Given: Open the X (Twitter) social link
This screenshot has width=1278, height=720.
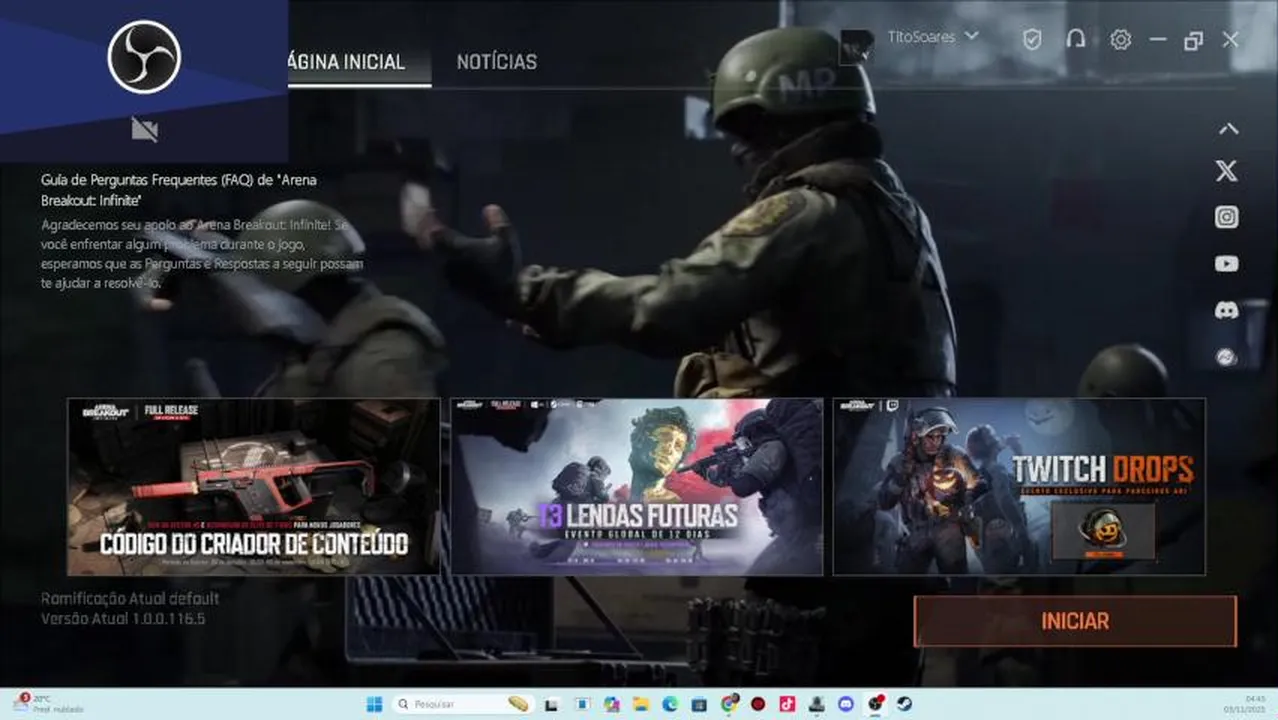Looking at the screenshot, I should point(1227,171).
